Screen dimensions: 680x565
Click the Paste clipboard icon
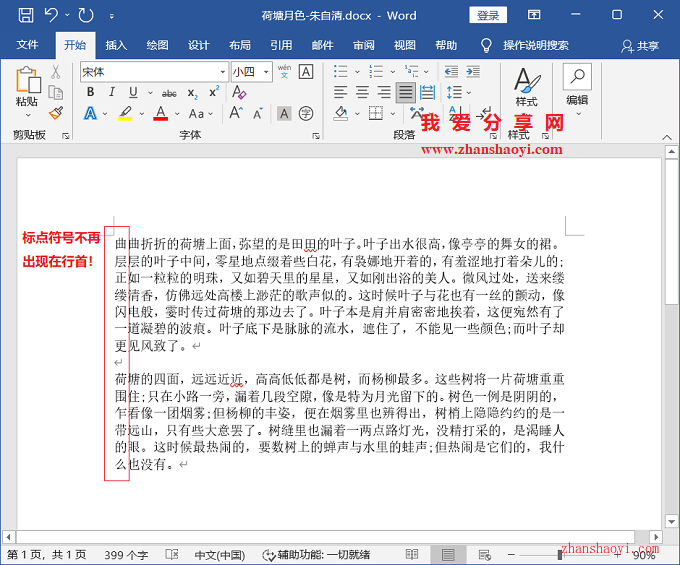click(28, 80)
